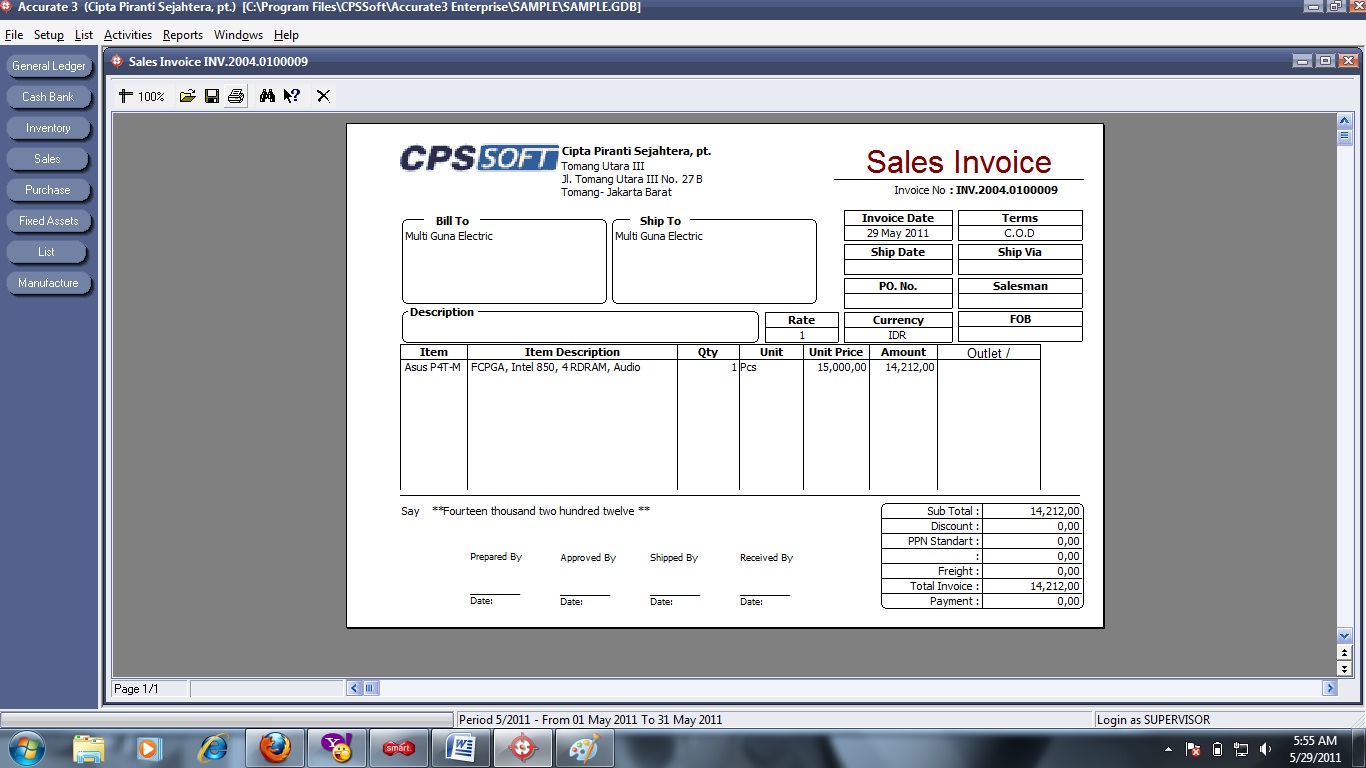Click the battery tray icon
This screenshot has height=768, width=1366.
click(x=1217, y=749)
